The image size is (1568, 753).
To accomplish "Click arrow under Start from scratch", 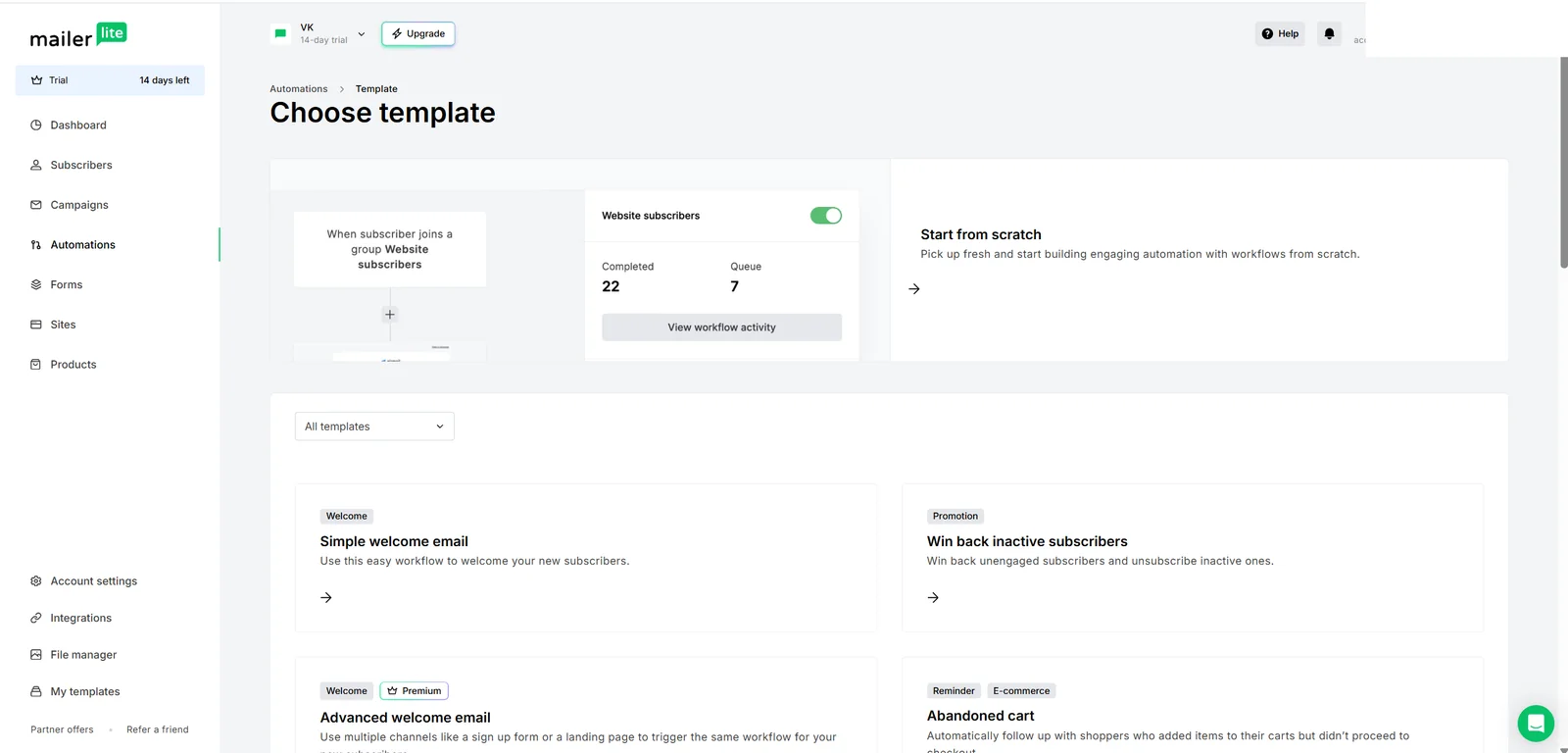I will coord(914,289).
